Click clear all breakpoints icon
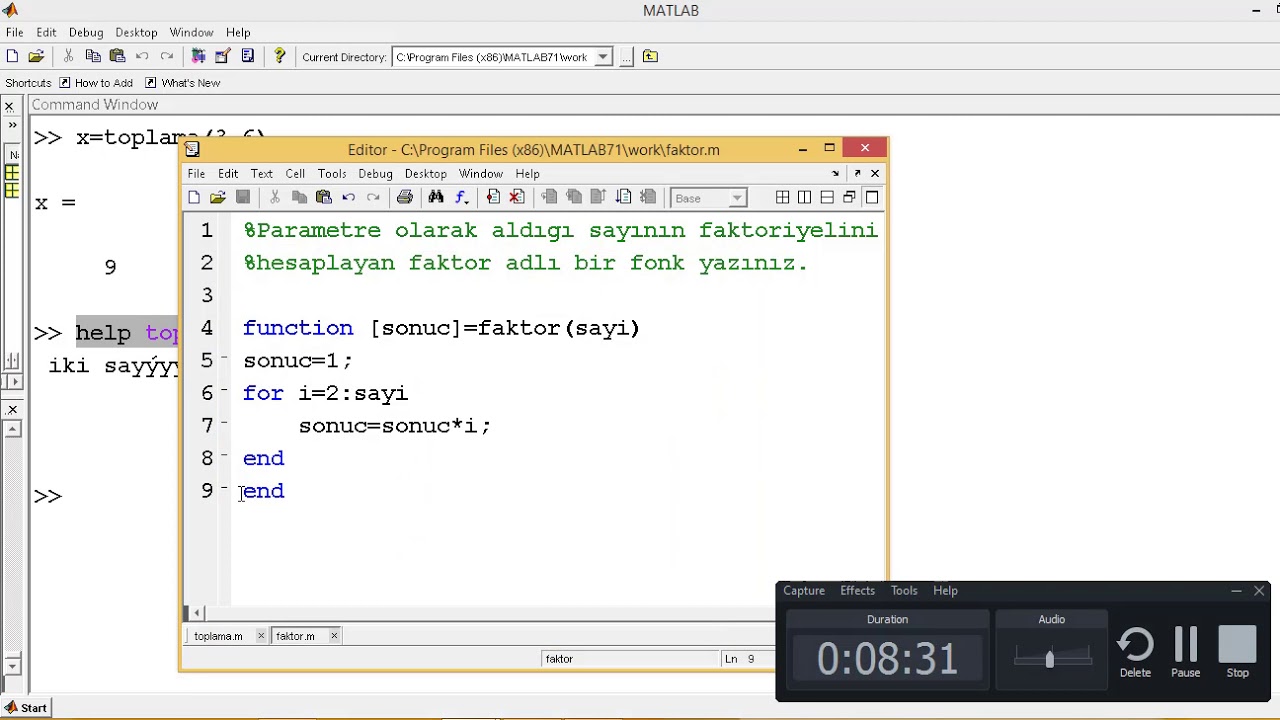Screen dimensions: 1280x720 517,198
